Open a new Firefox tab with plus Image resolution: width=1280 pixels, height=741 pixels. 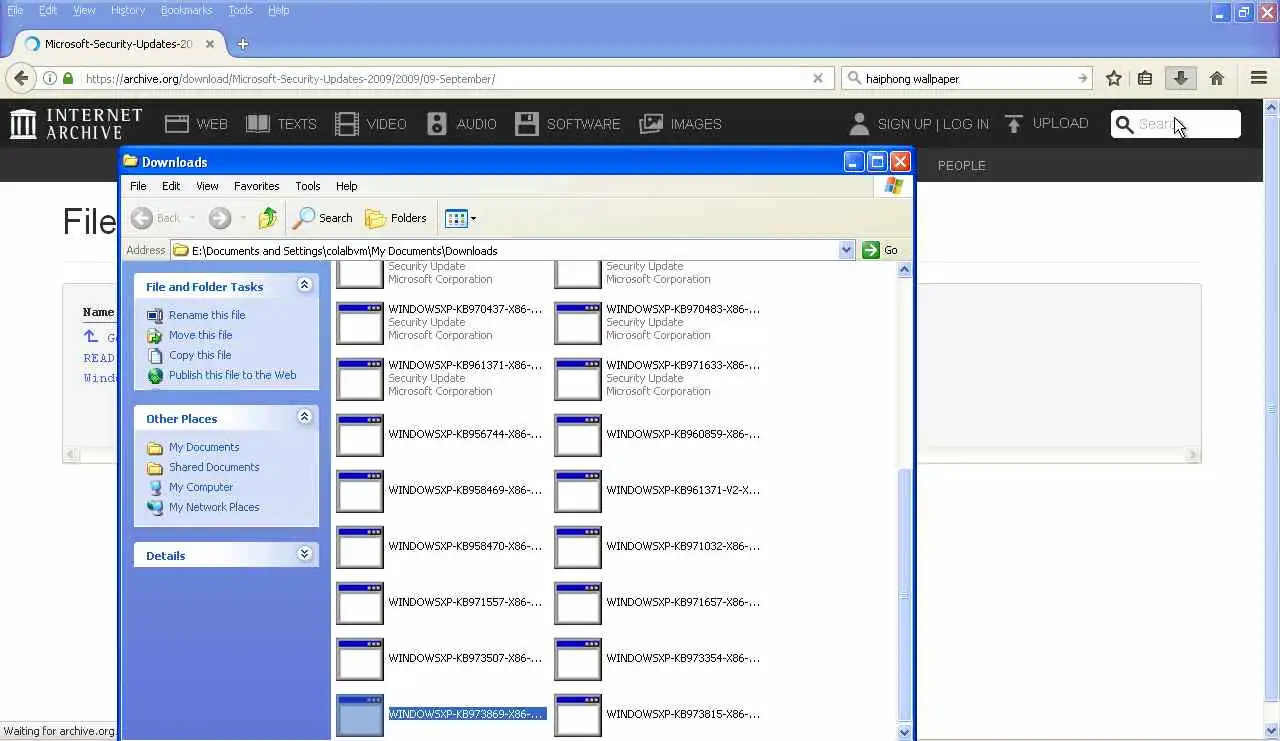(243, 44)
